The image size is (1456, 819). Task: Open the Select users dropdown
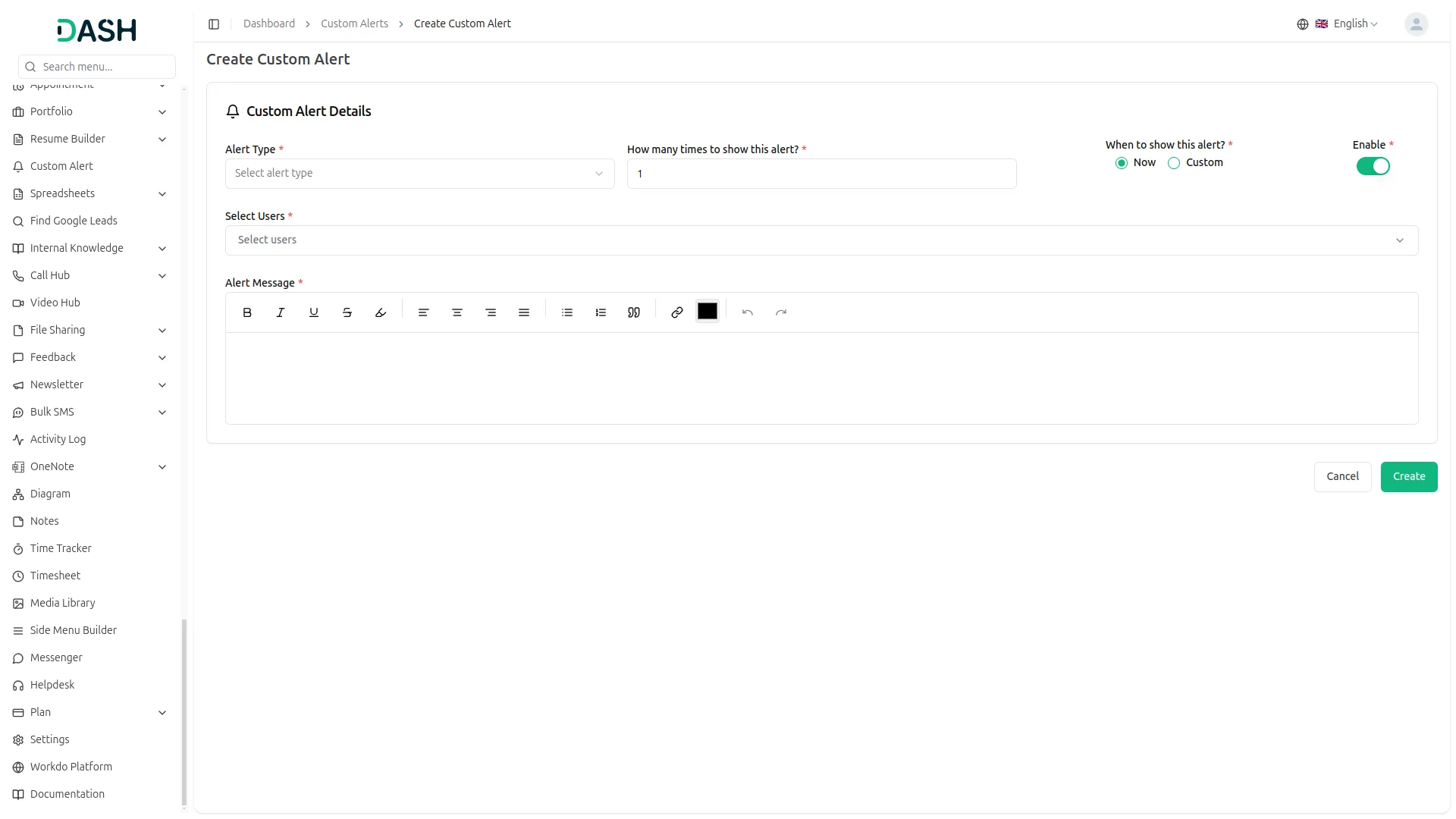(821, 240)
